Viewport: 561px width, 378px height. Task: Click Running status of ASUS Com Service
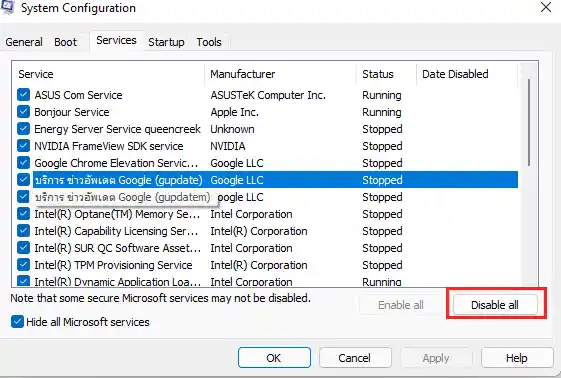[x=382, y=95]
